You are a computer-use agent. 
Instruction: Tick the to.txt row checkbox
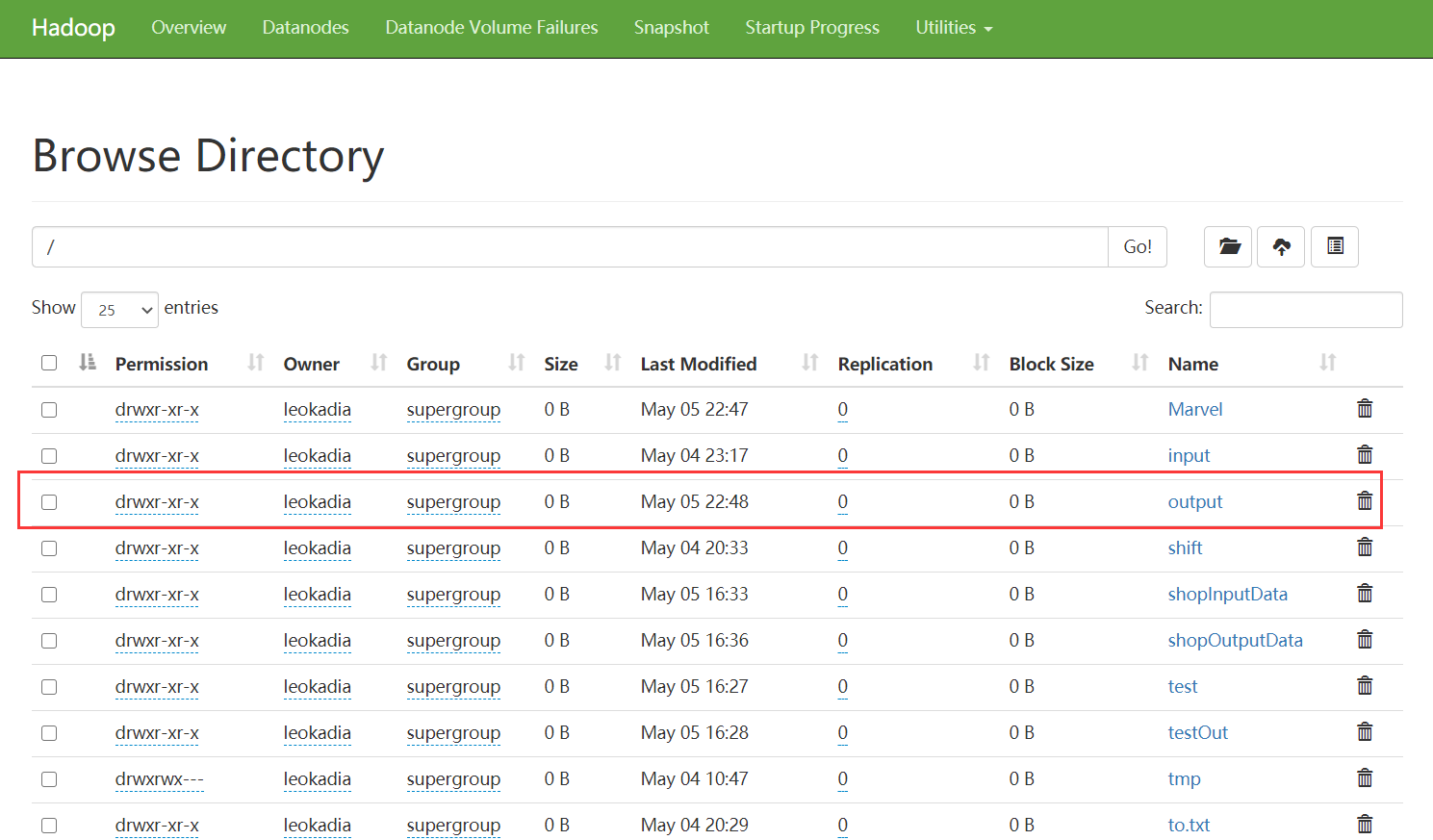[x=49, y=826]
